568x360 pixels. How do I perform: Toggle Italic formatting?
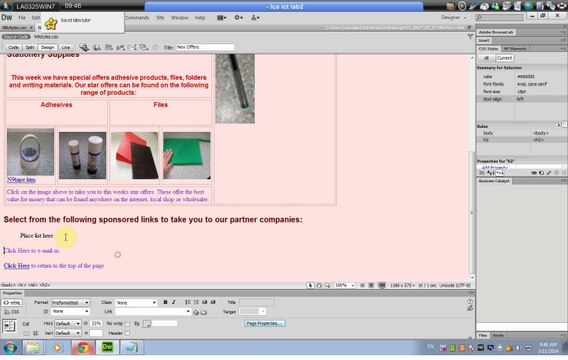(174, 302)
